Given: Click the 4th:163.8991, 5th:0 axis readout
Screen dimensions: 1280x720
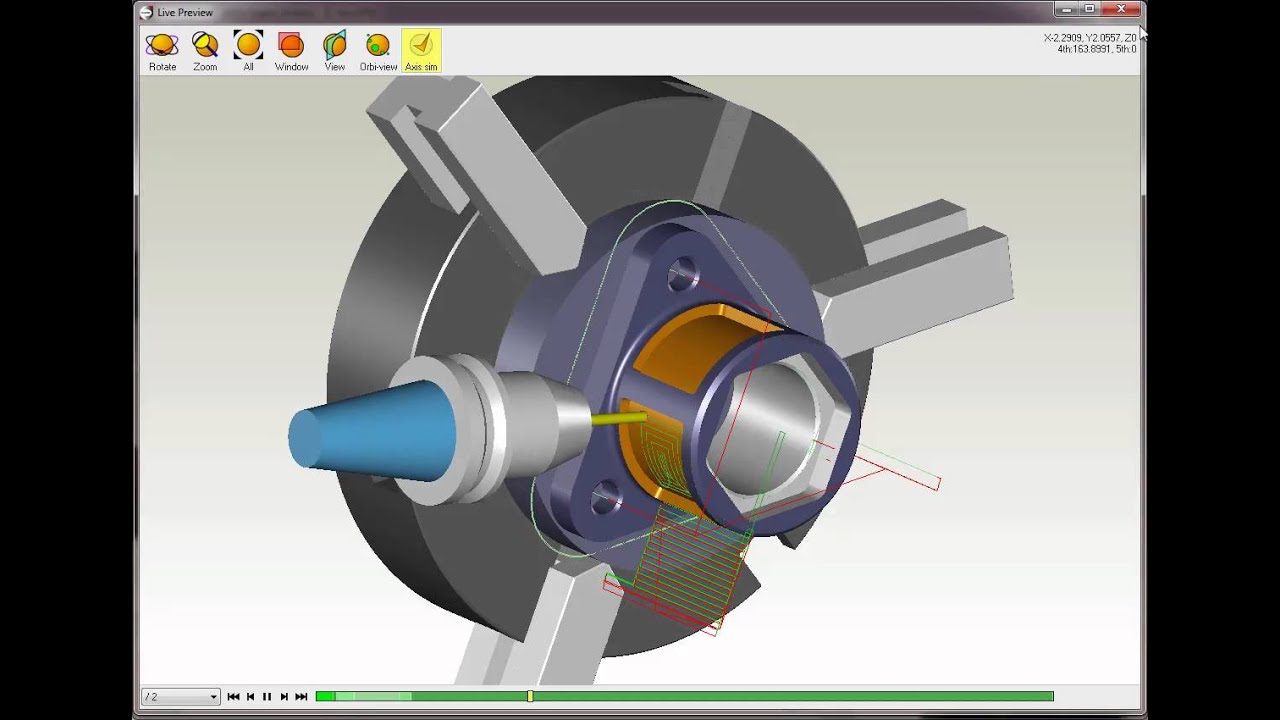Looking at the screenshot, I should pos(1097,49).
